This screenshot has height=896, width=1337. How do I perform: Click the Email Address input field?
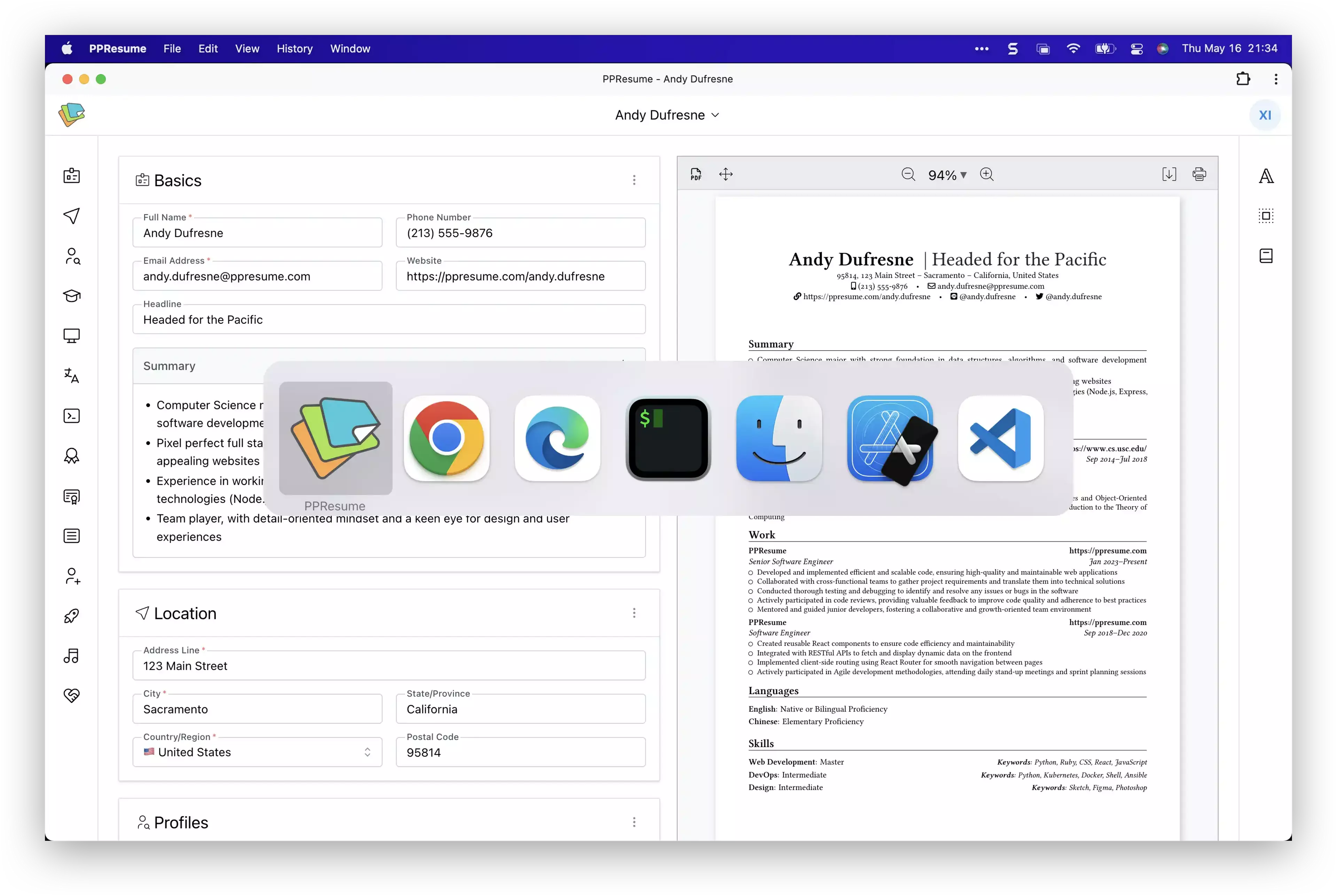coord(257,276)
